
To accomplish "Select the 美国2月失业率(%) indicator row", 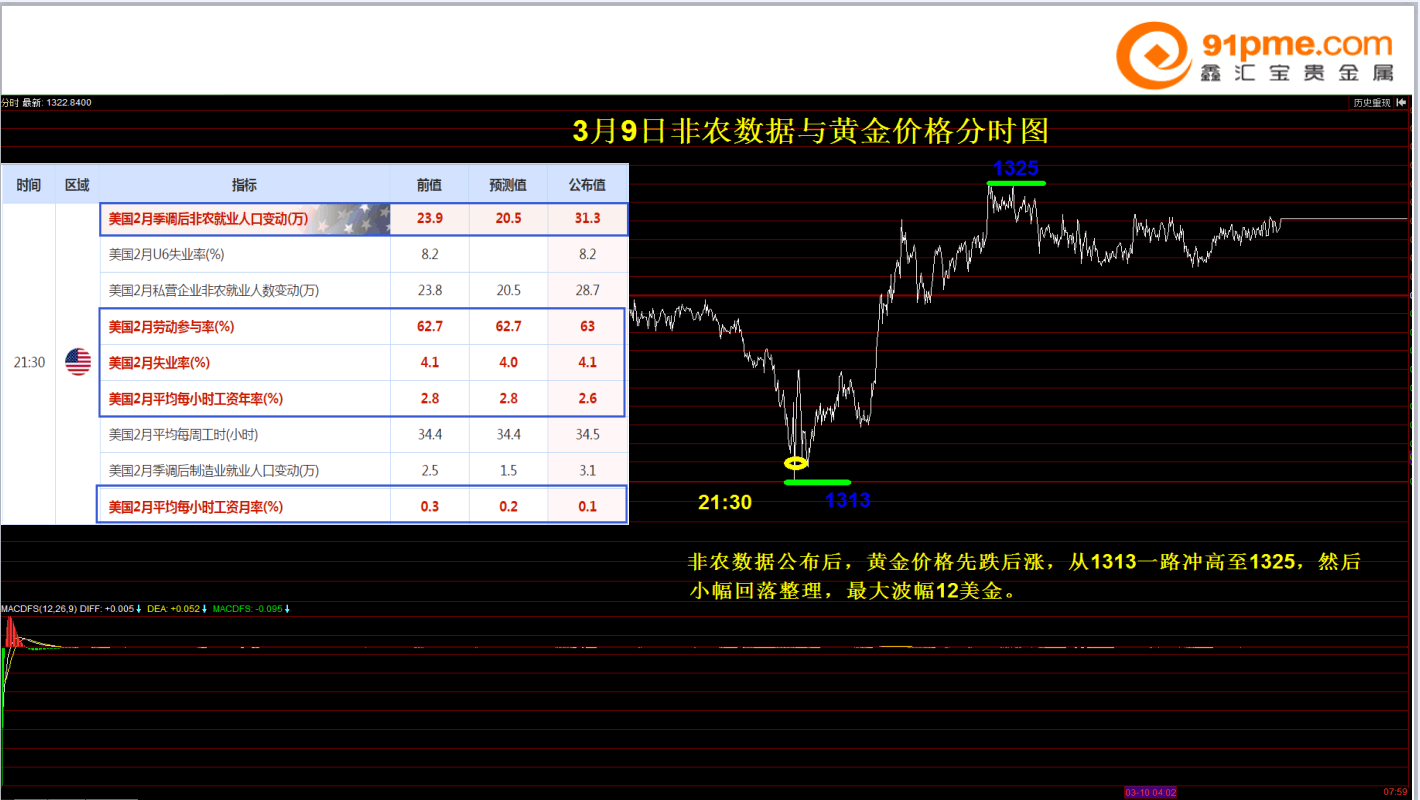I will tap(160, 363).
